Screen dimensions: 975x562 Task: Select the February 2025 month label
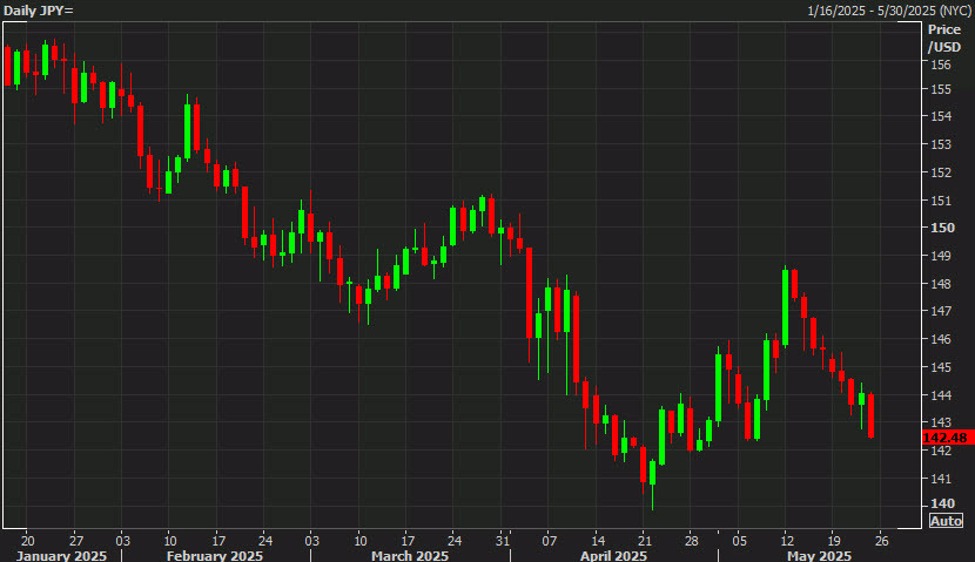click(x=214, y=555)
